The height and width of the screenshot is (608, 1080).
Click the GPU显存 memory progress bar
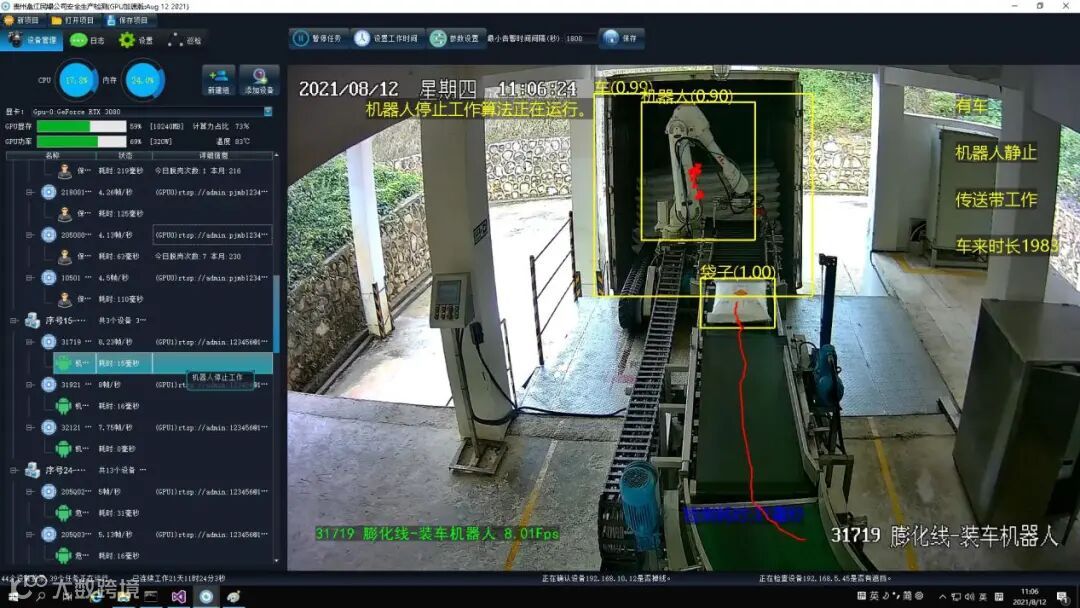81,126
